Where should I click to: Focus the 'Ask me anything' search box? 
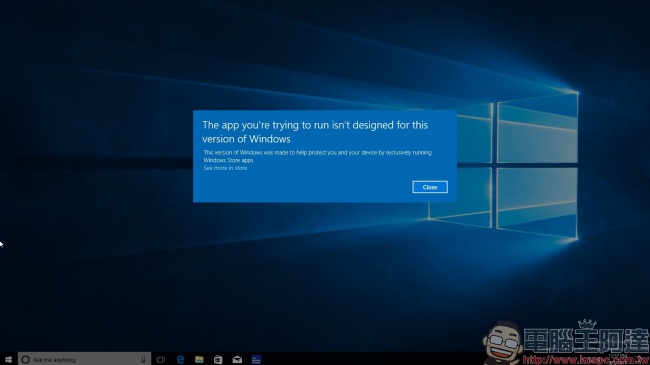tap(84, 359)
